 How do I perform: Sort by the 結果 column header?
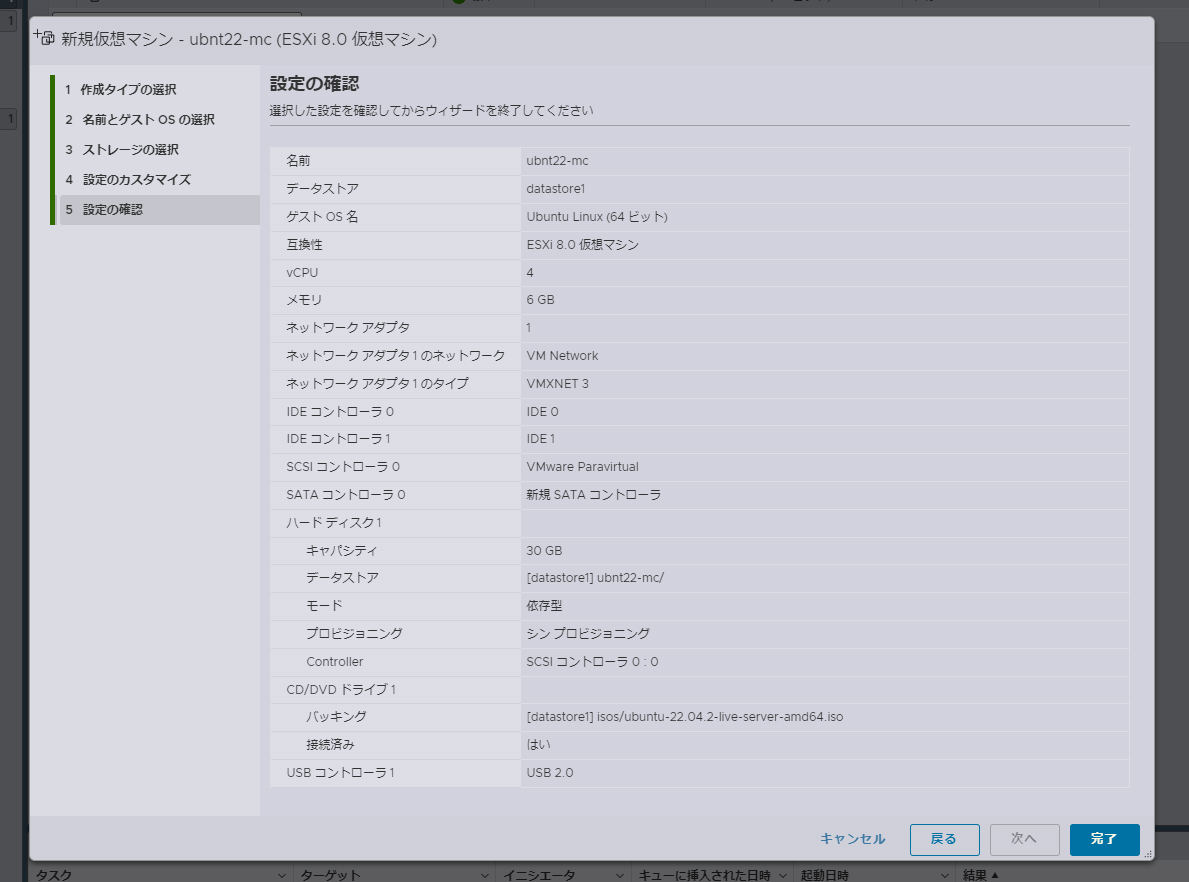(x=980, y=875)
